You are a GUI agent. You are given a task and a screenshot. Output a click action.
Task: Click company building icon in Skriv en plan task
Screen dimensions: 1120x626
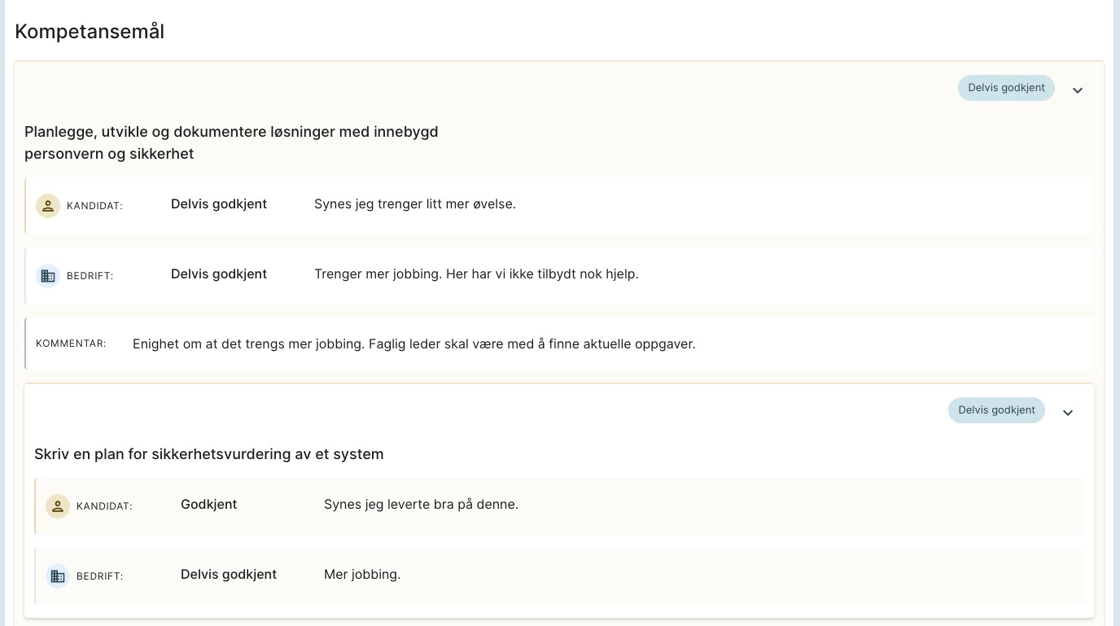coord(58,576)
